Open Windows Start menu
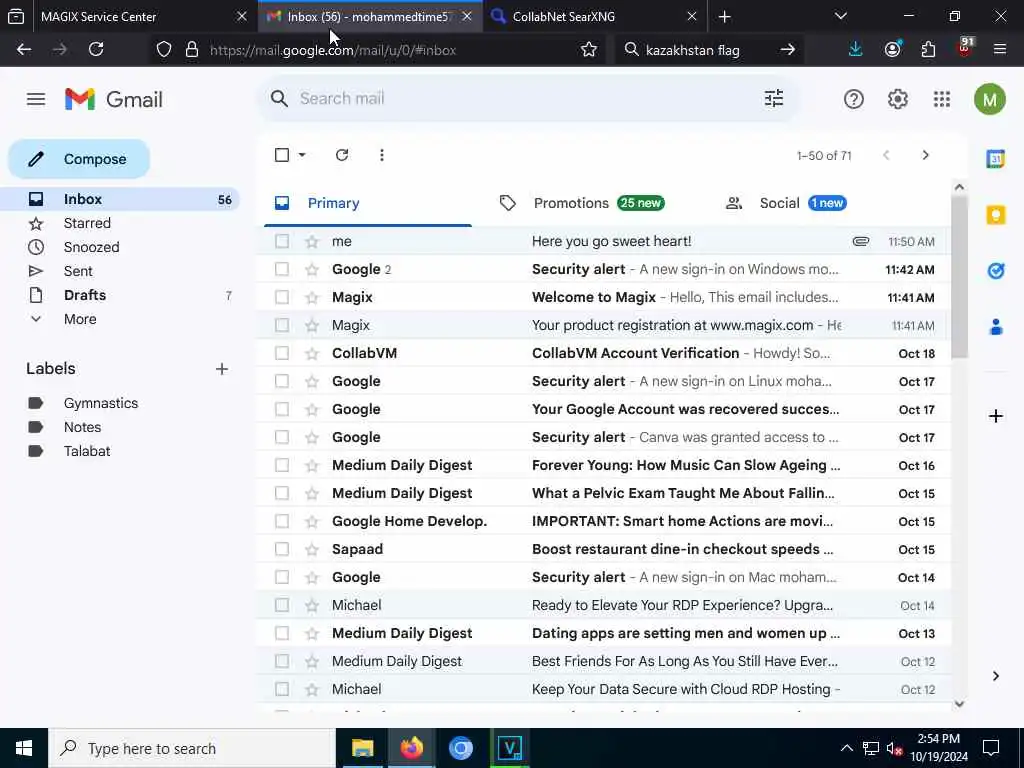Image resolution: width=1024 pixels, height=768 pixels. [x=24, y=748]
